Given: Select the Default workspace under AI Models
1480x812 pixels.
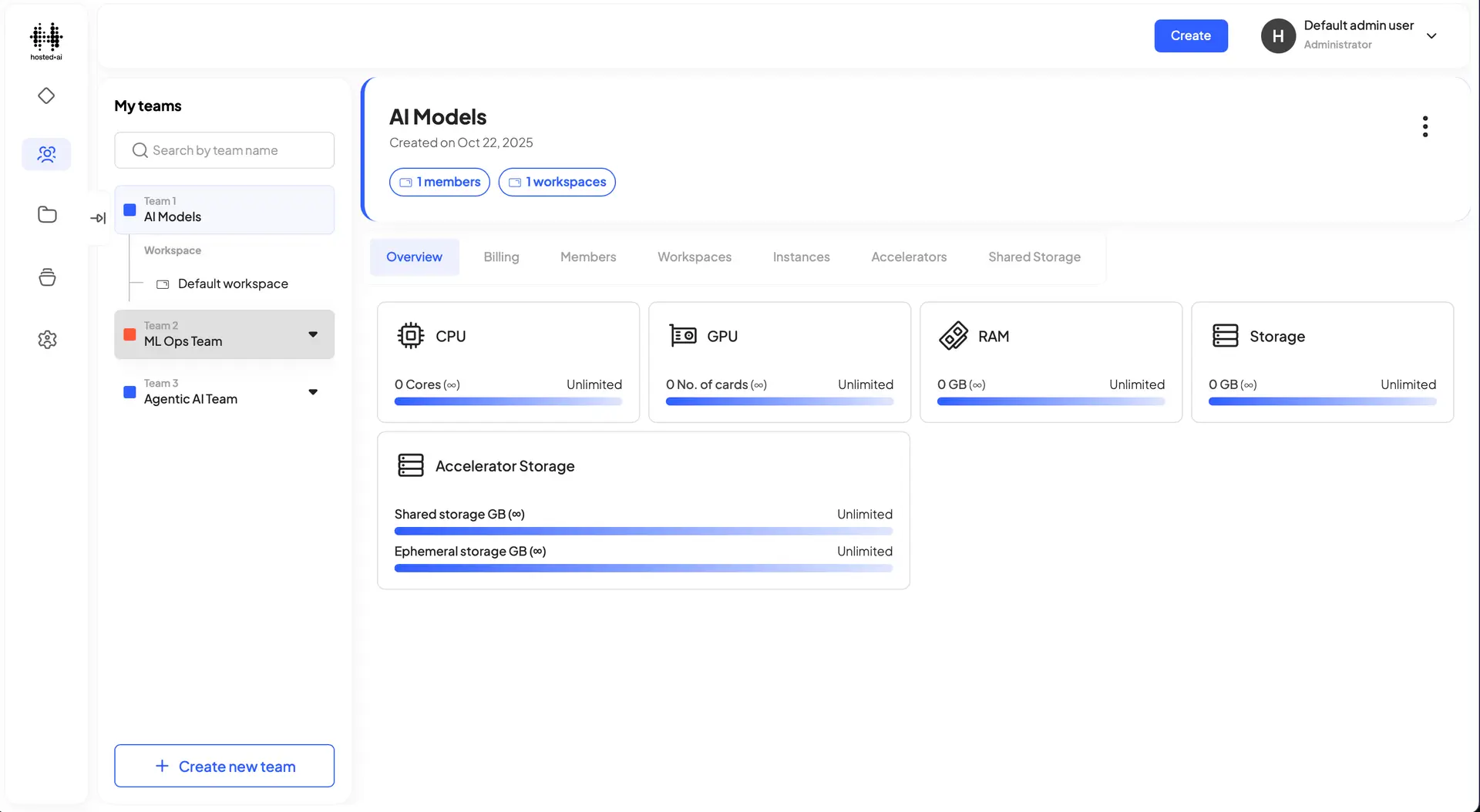Looking at the screenshot, I should [x=233, y=284].
